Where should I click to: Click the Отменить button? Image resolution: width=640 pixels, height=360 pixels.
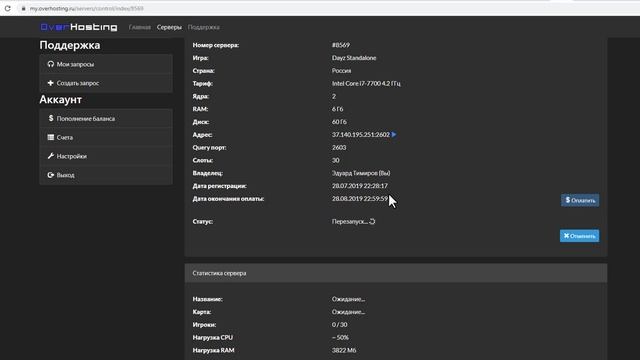pos(580,236)
